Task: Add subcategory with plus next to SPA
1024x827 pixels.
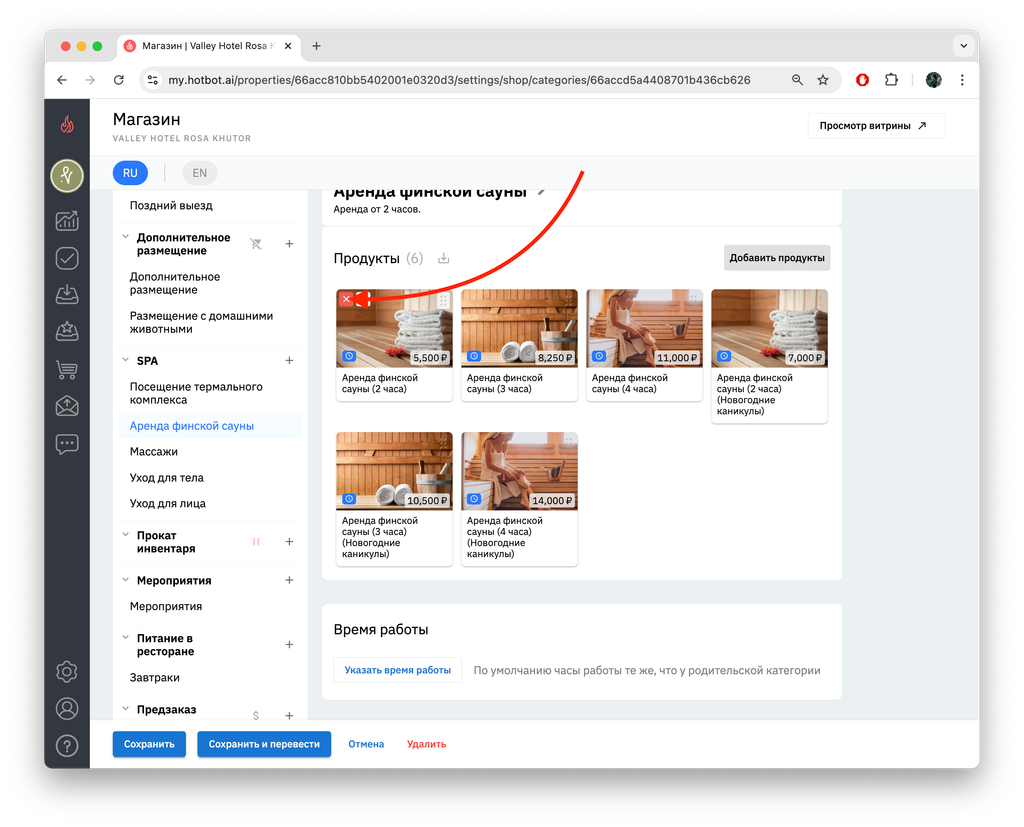Action: point(289,361)
